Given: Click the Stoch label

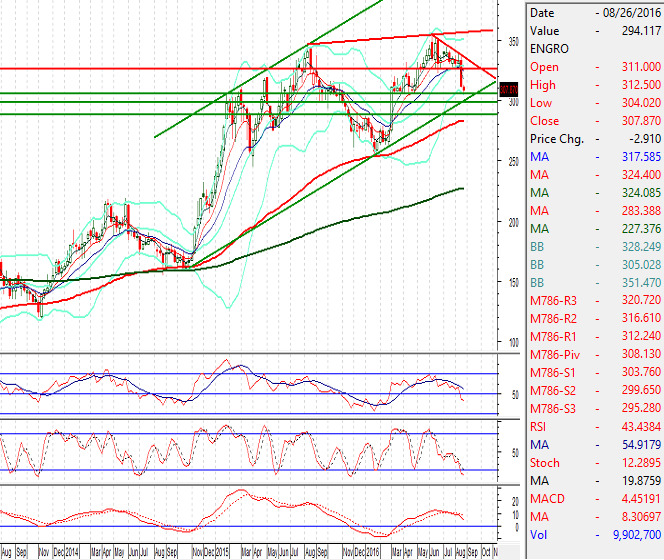Looking at the screenshot, I should pos(545,463).
